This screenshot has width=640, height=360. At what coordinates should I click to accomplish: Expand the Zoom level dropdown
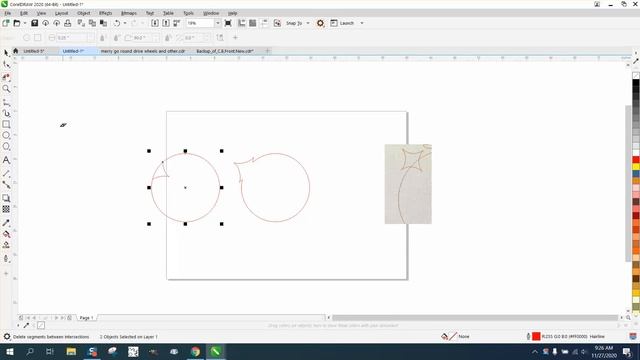point(218,23)
